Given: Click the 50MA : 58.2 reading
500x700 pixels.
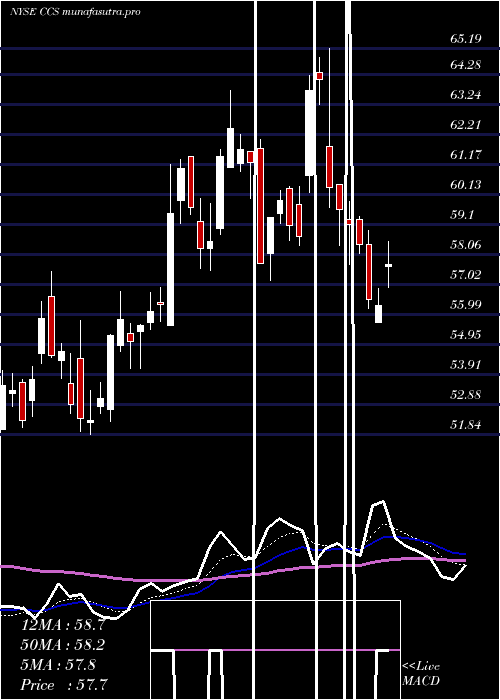Looking at the screenshot, I should click(63, 645).
